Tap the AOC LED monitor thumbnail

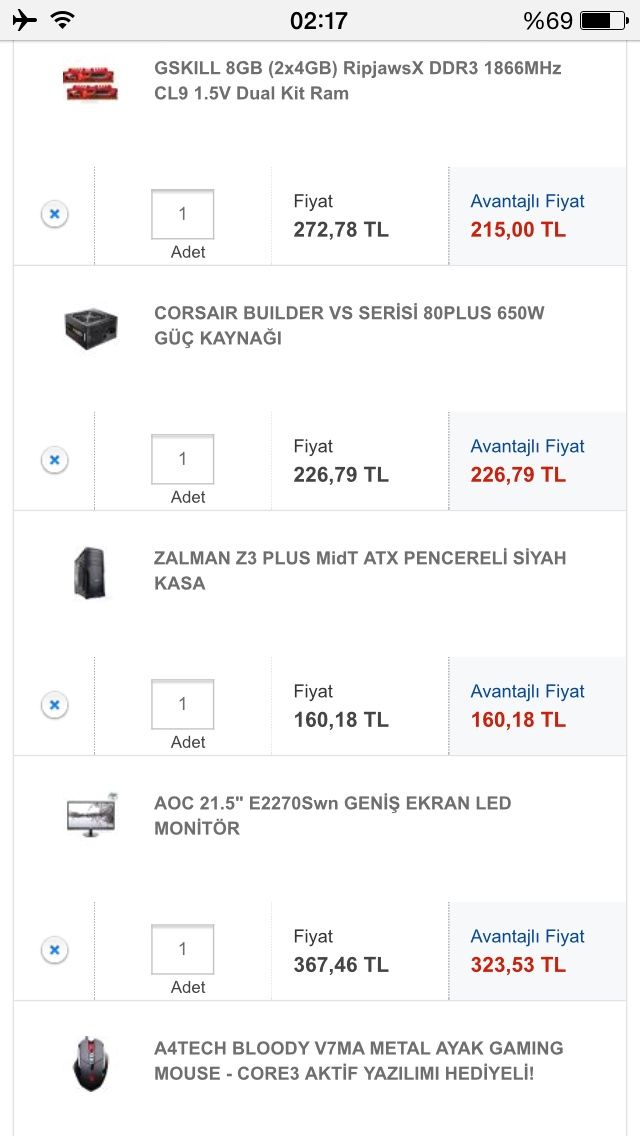point(91,816)
